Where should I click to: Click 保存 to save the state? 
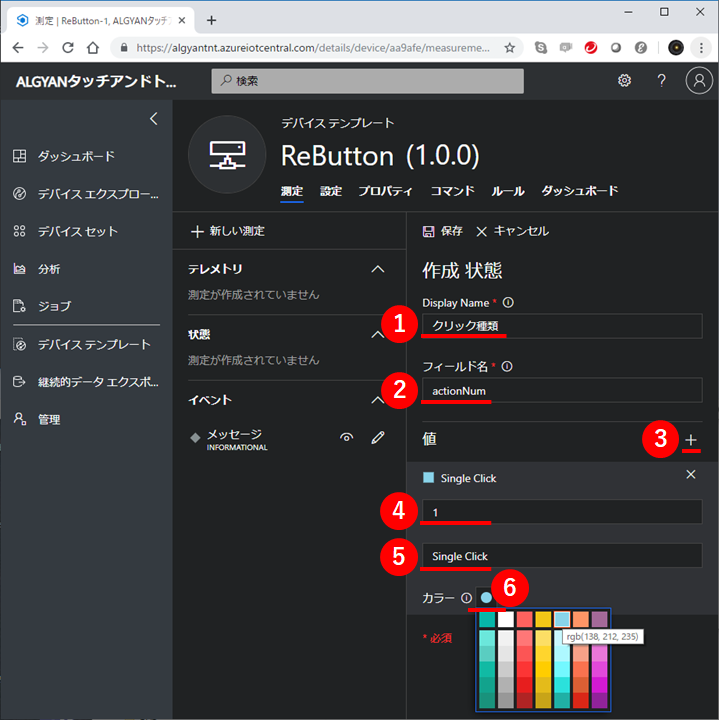point(443,231)
